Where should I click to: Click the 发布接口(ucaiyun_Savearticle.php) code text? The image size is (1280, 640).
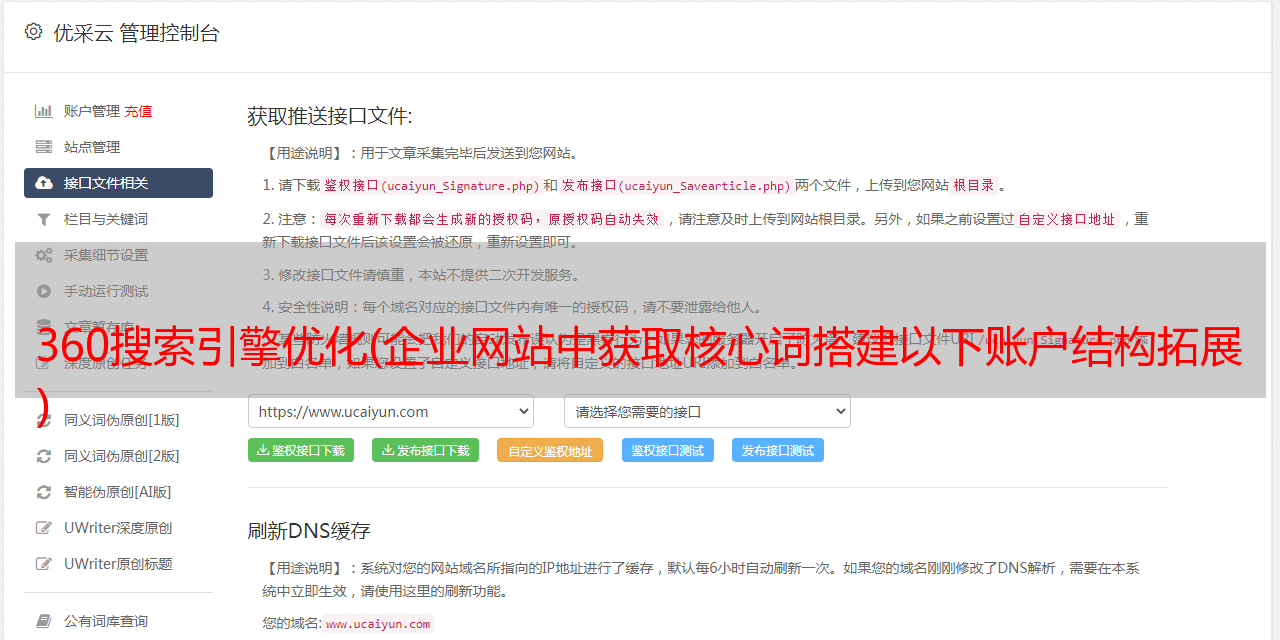676,185
